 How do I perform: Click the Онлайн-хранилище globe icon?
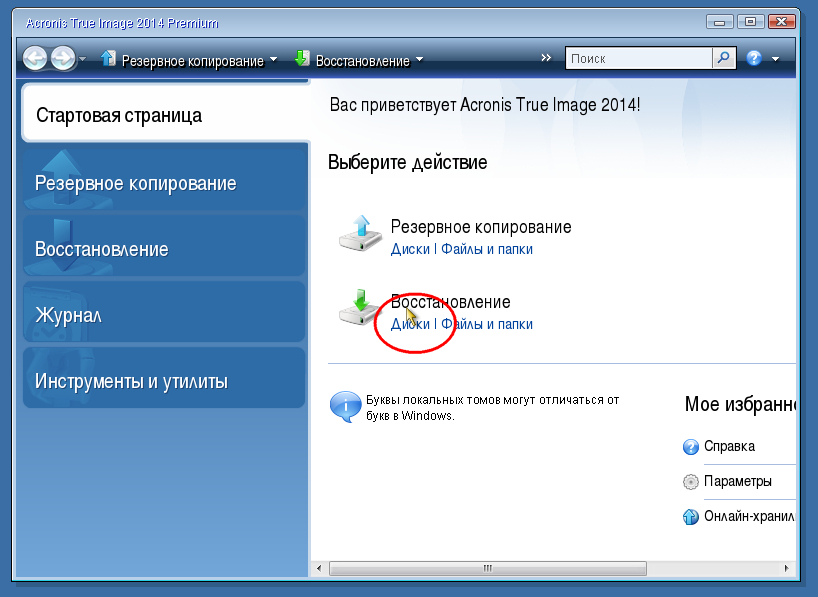coord(690,517)
